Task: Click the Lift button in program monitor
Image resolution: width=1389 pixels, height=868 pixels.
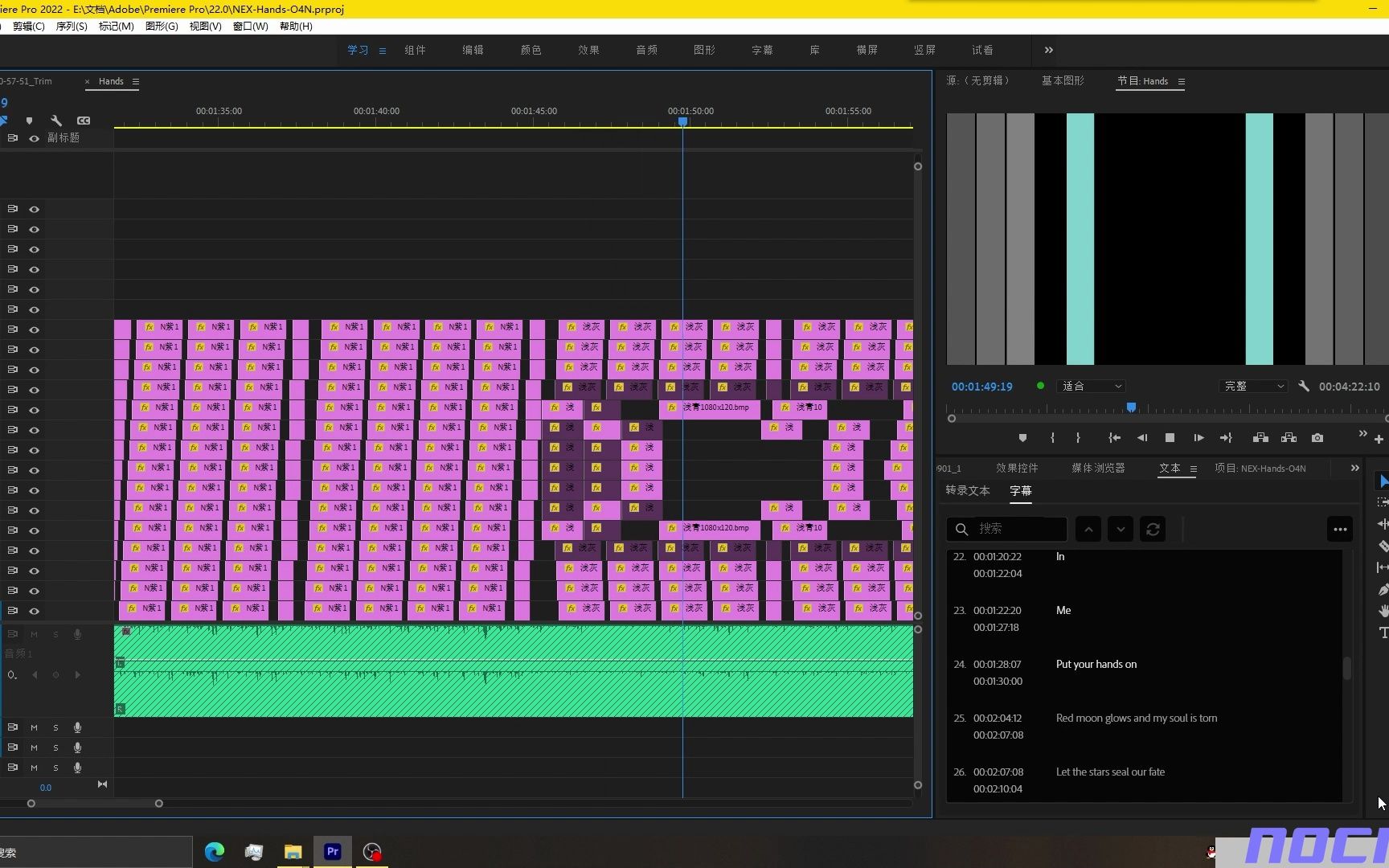Action: tap(1260, 438)
